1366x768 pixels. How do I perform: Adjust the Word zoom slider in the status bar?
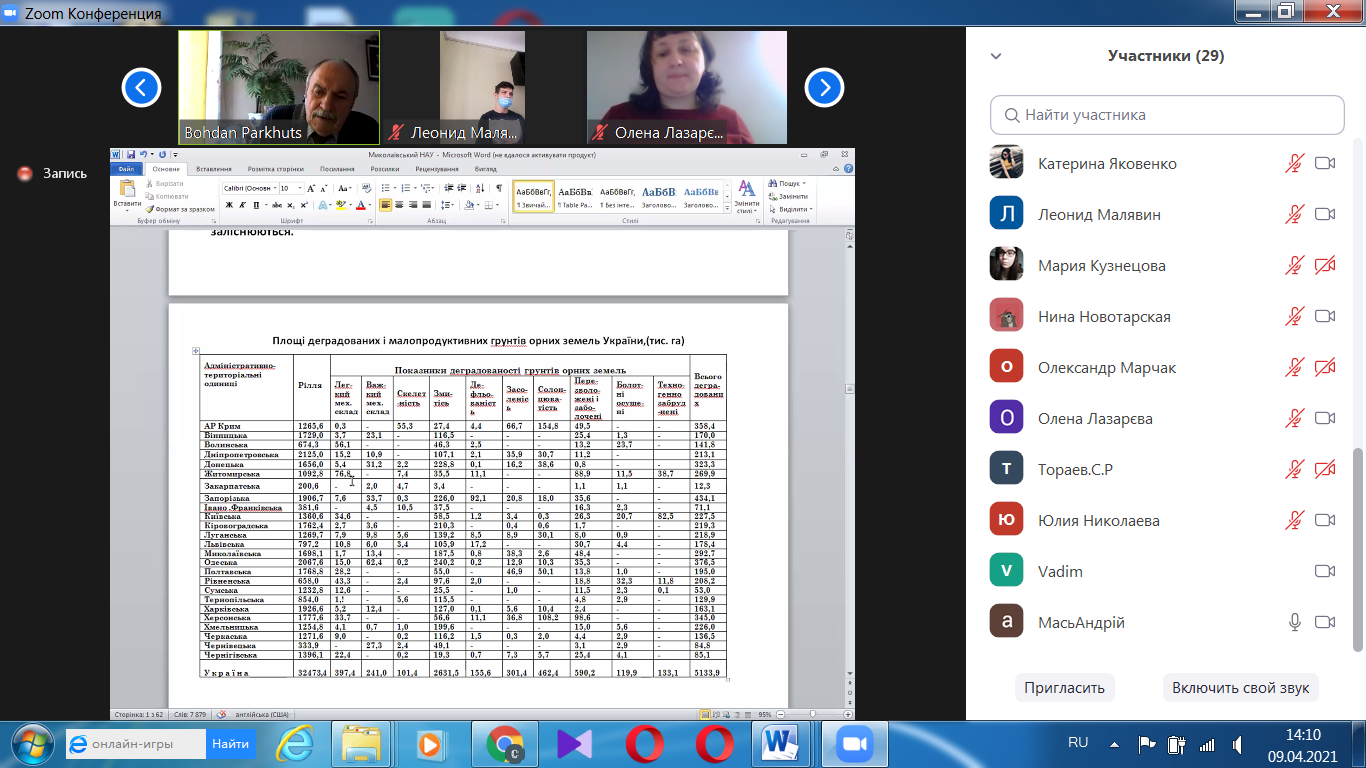click(x=811, y=715)
